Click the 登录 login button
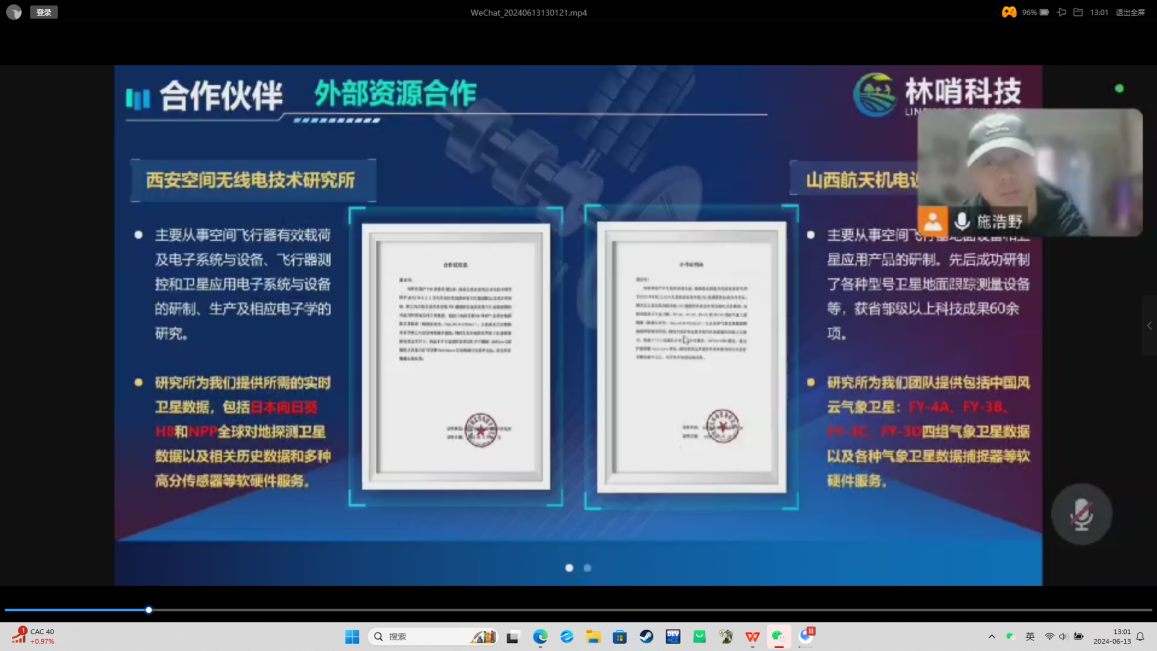This screenshot has width=1157, height=651. click(x=43, y=13)
